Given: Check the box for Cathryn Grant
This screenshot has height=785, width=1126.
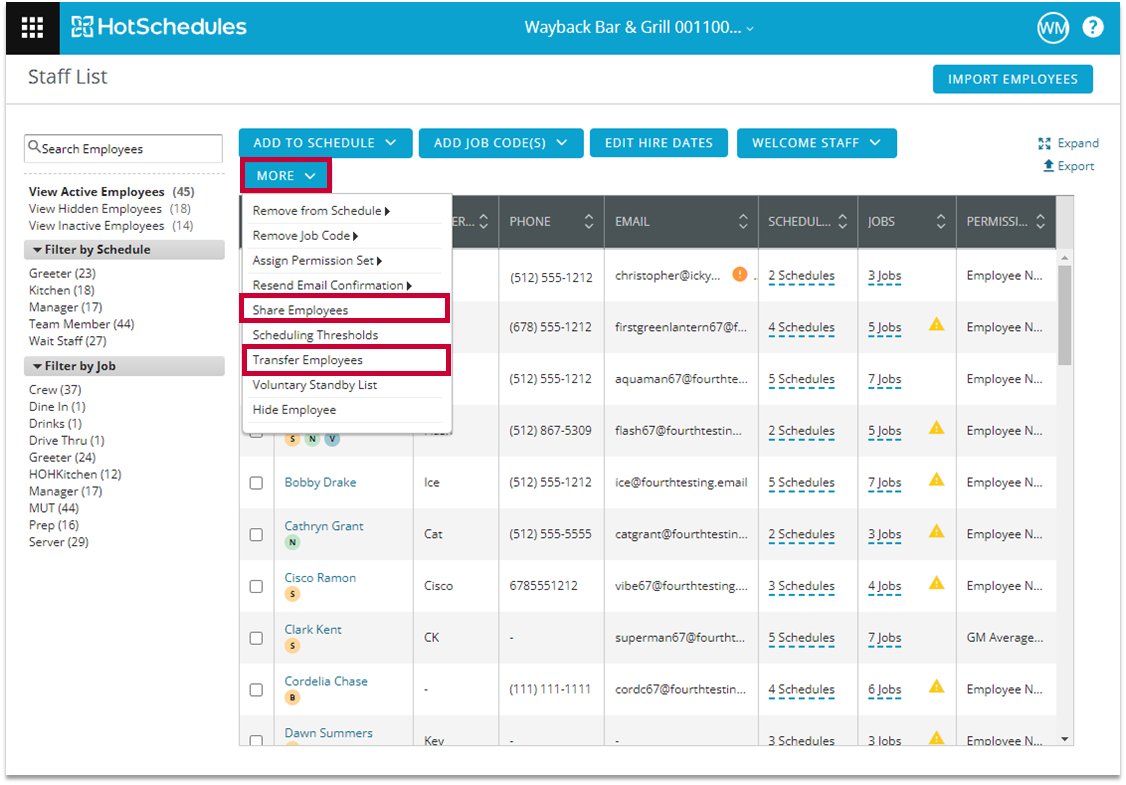Looking at the screenshot, I should point(256,534).
